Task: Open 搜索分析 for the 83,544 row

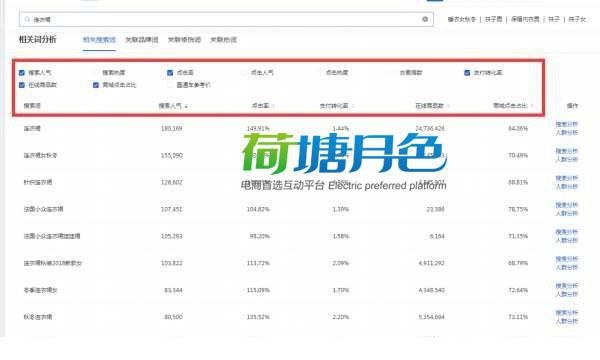Action: tap(567, 285)
